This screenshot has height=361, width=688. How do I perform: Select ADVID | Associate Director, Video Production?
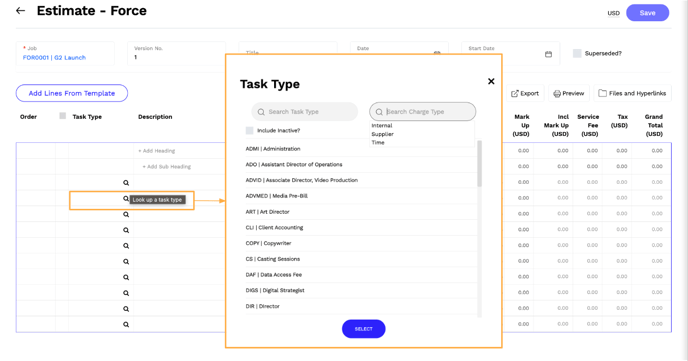click(x=361, y=180)
